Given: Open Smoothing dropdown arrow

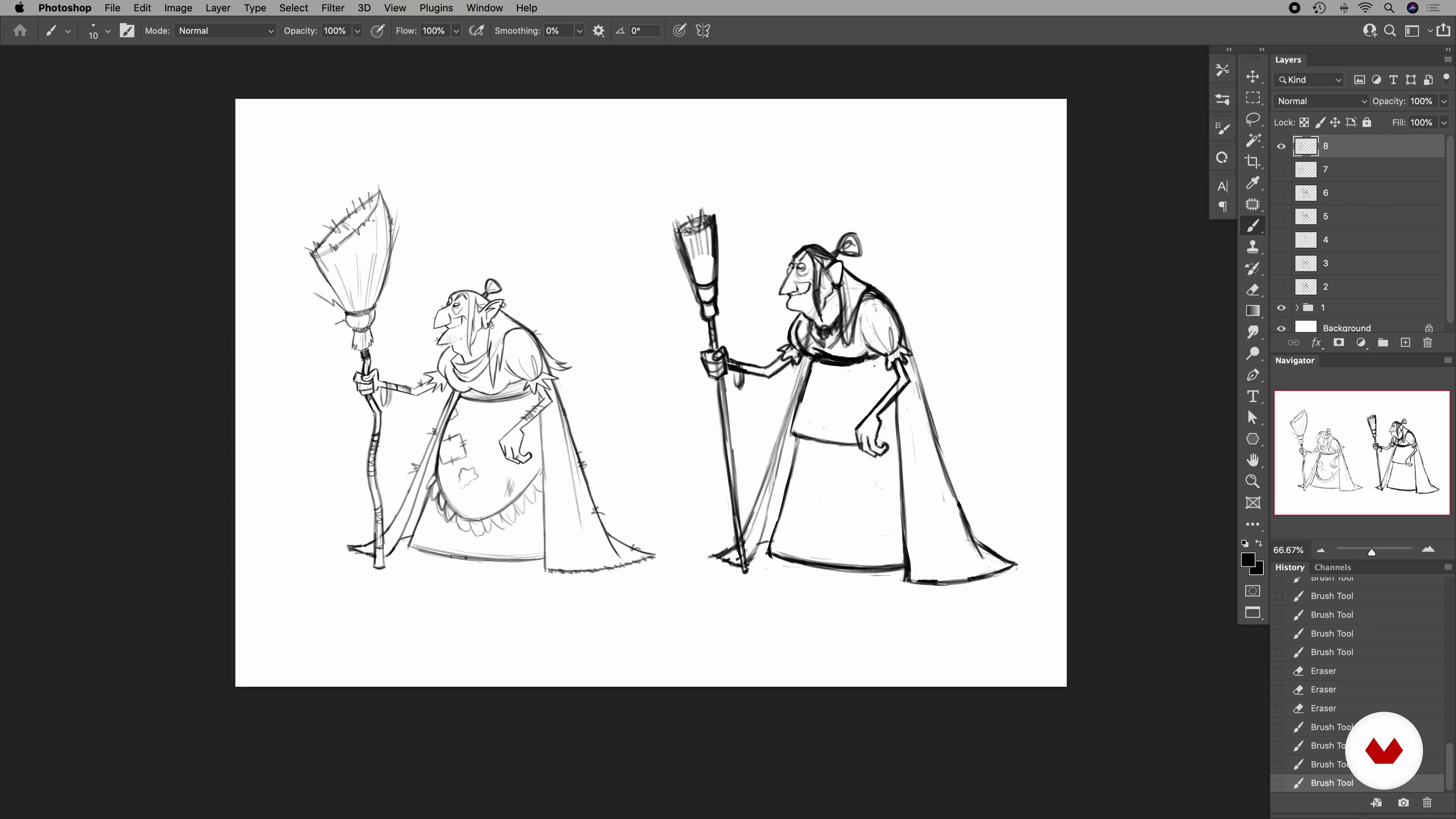Looking at the screenshot, I should (x=579, y=30).
